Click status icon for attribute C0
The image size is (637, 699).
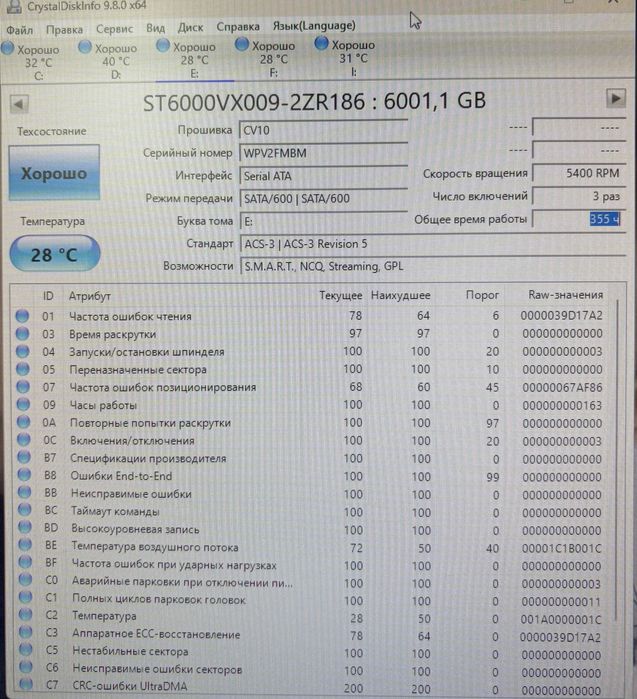[x=25, y=580]
